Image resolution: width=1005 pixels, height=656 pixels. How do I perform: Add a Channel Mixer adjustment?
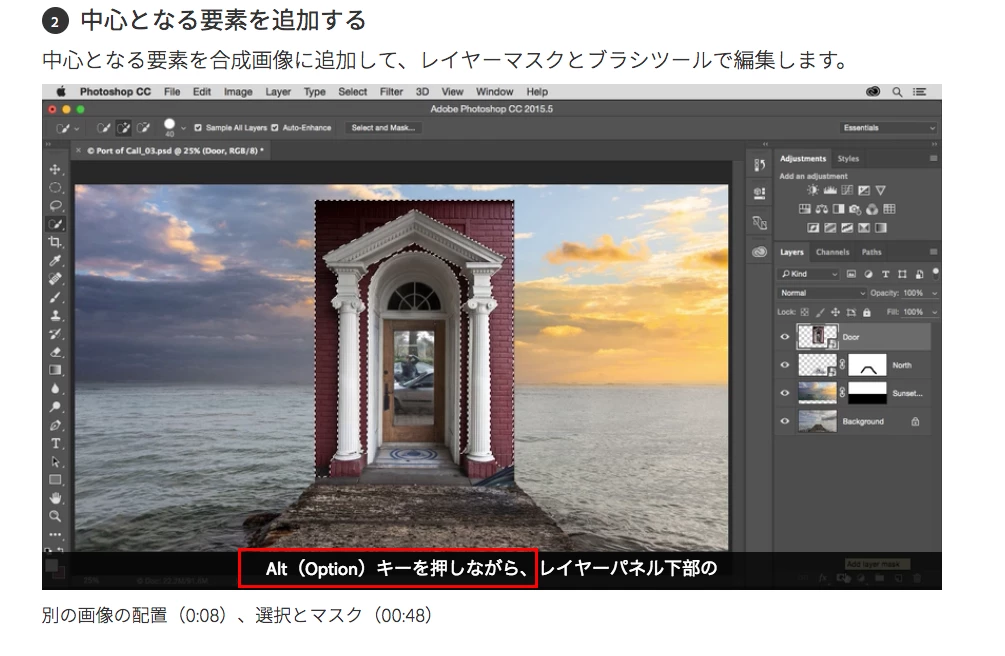[872, 209]
